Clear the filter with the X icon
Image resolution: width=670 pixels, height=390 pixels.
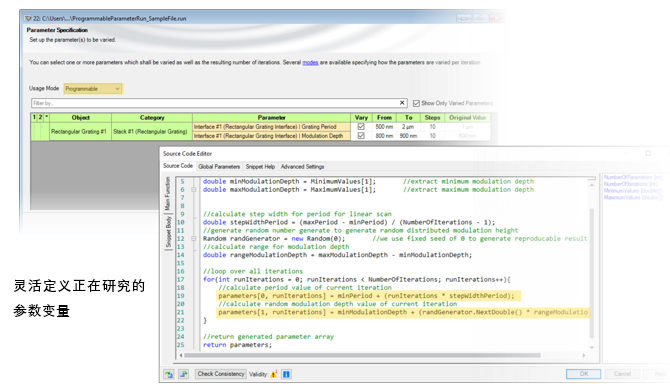tap(402, 103)
